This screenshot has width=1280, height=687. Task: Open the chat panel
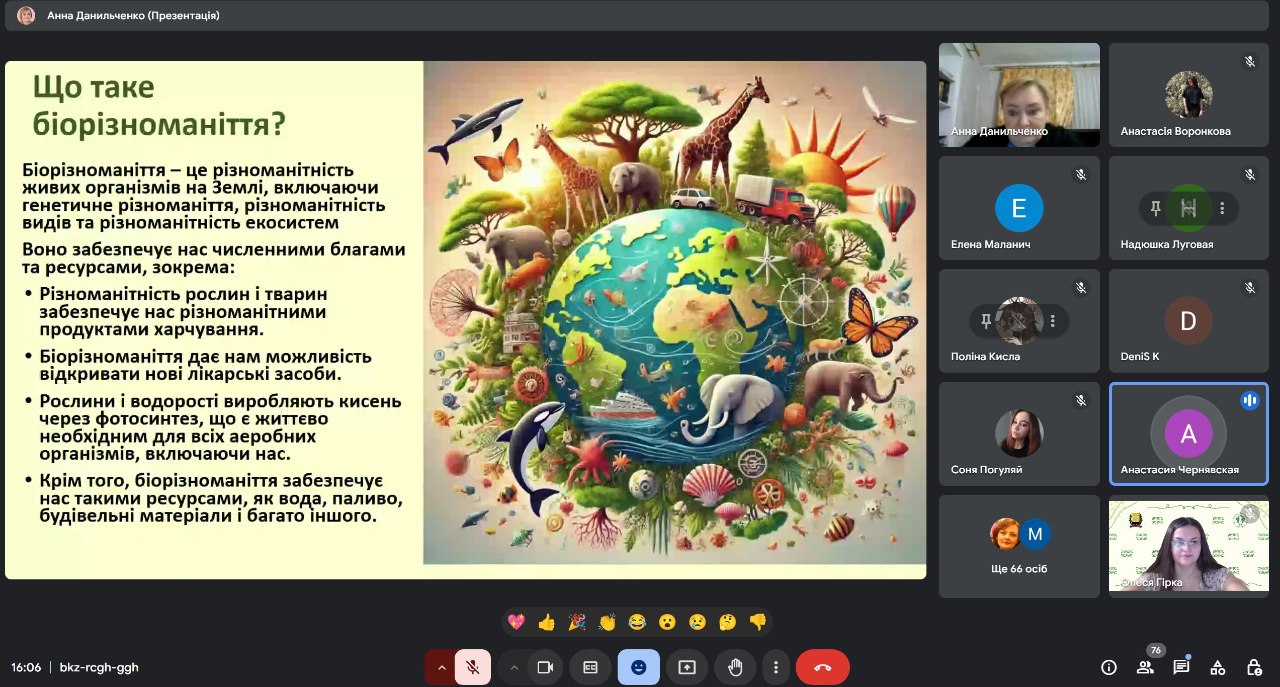[1181, 667]
